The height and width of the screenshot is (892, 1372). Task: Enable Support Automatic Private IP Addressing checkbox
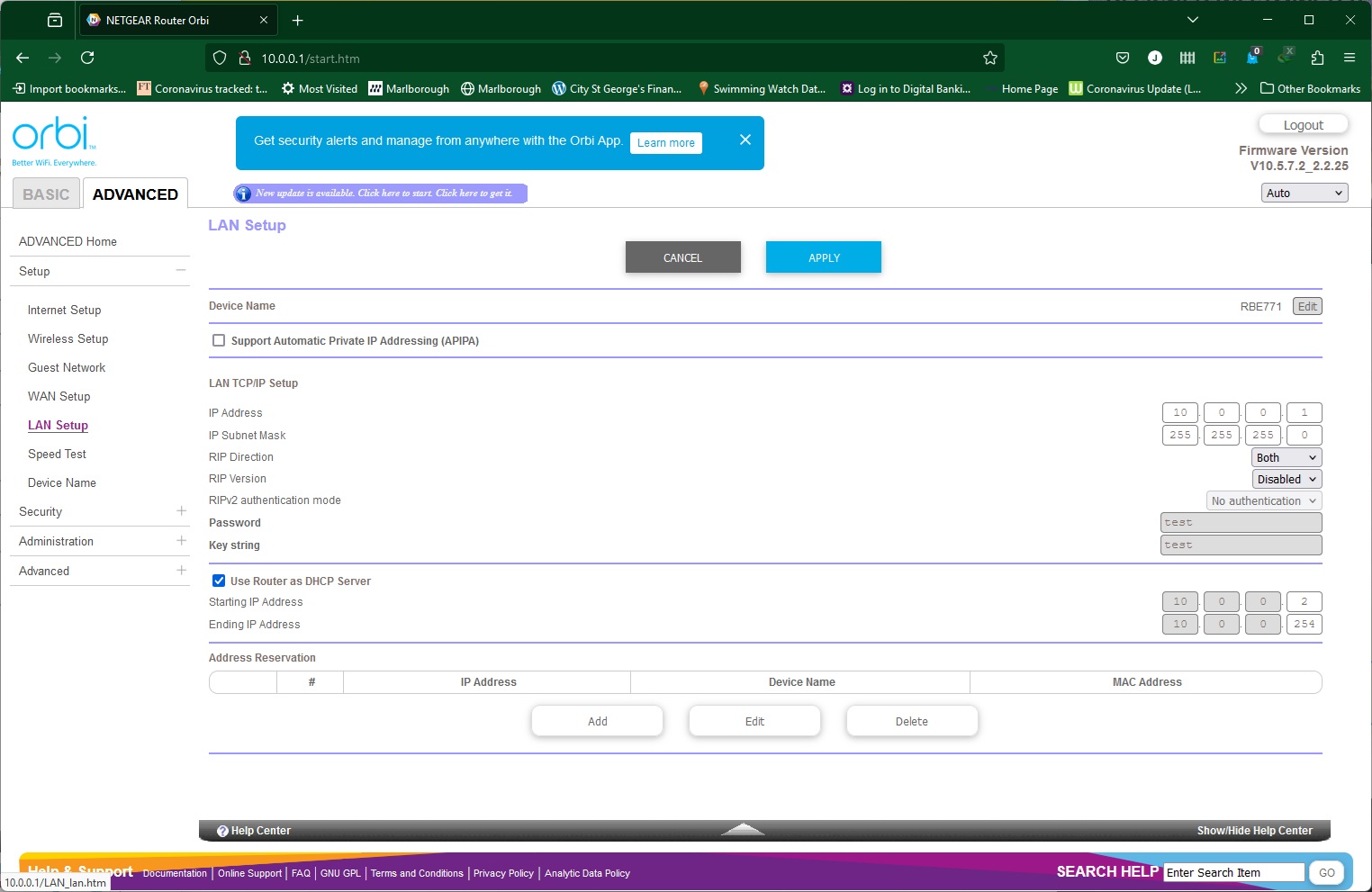coord(219,340)
